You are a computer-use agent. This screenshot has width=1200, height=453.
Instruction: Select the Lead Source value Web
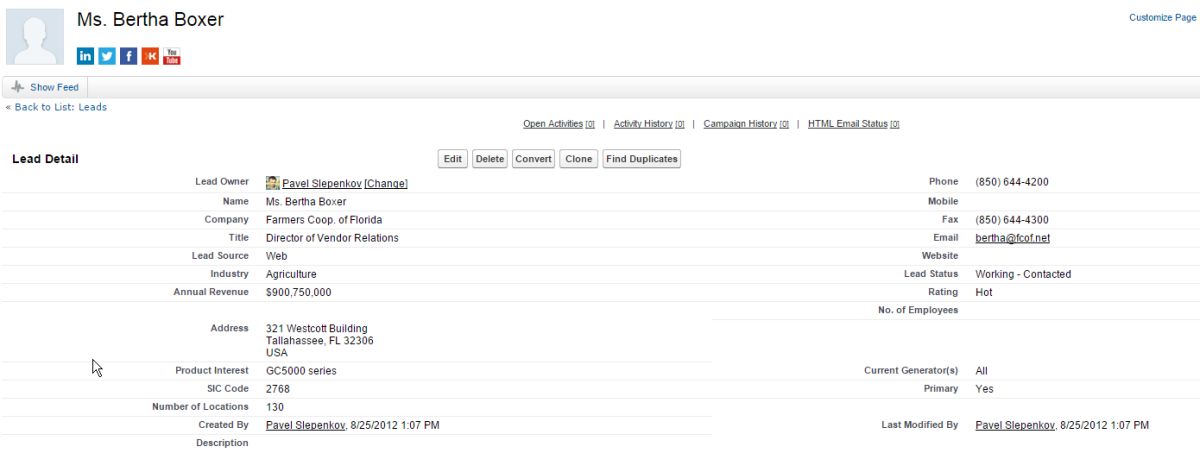point(277,256)
